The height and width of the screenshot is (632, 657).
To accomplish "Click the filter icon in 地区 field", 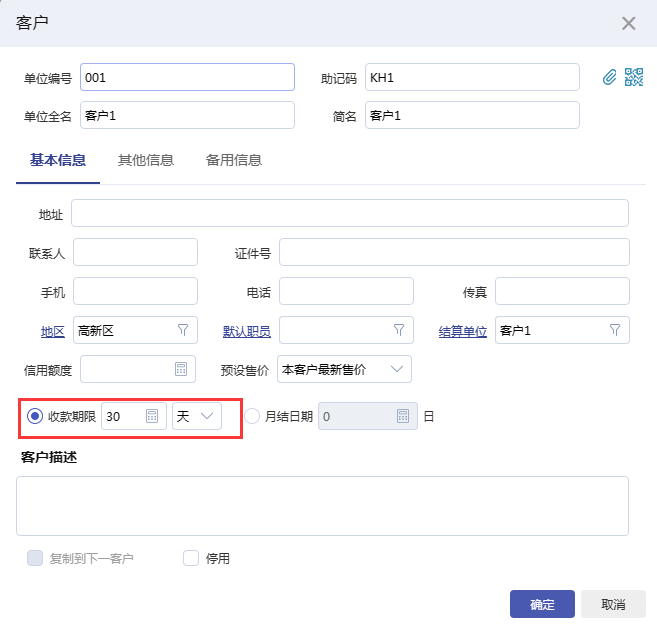I will click(183, 330).
